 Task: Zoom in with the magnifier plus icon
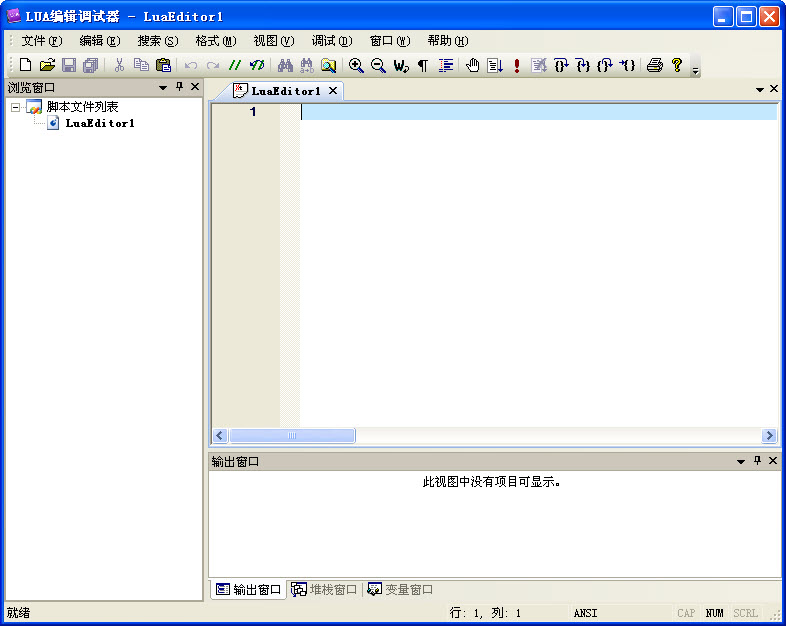click(356, 65)
